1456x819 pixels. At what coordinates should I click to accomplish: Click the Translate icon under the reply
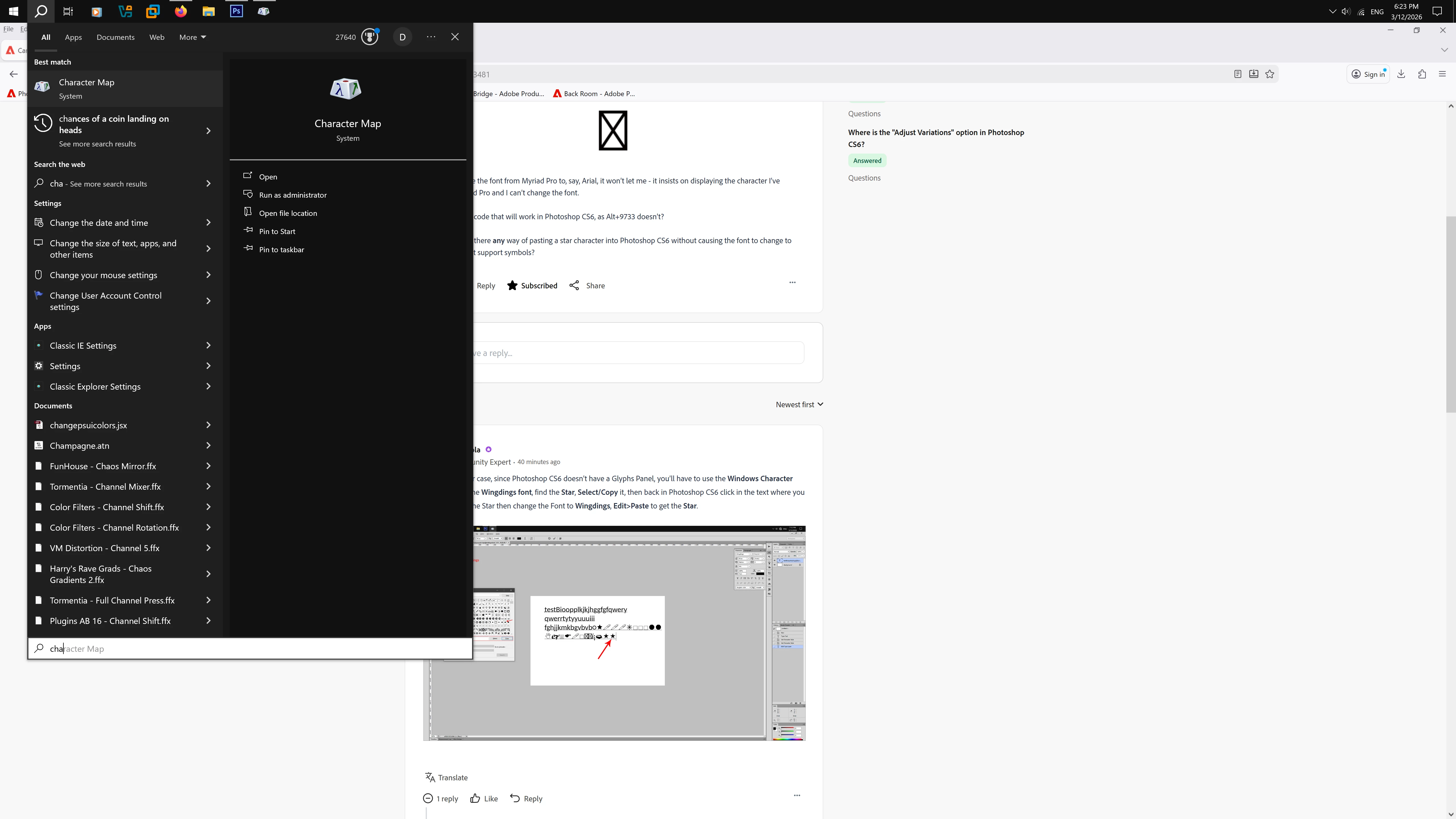click(x=430, y=777)
